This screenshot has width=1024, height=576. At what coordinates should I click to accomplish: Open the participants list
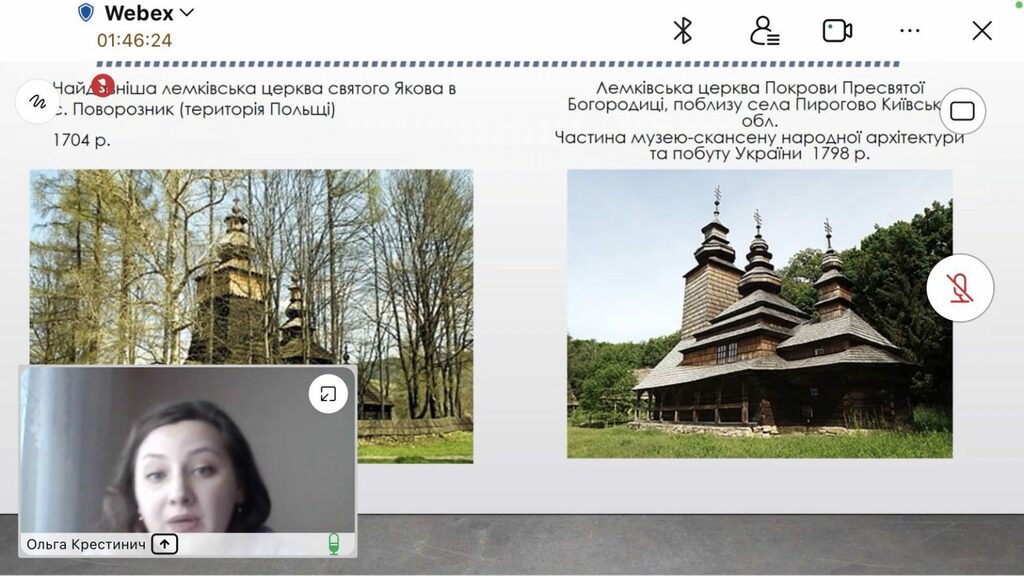[x=764, y=31]
